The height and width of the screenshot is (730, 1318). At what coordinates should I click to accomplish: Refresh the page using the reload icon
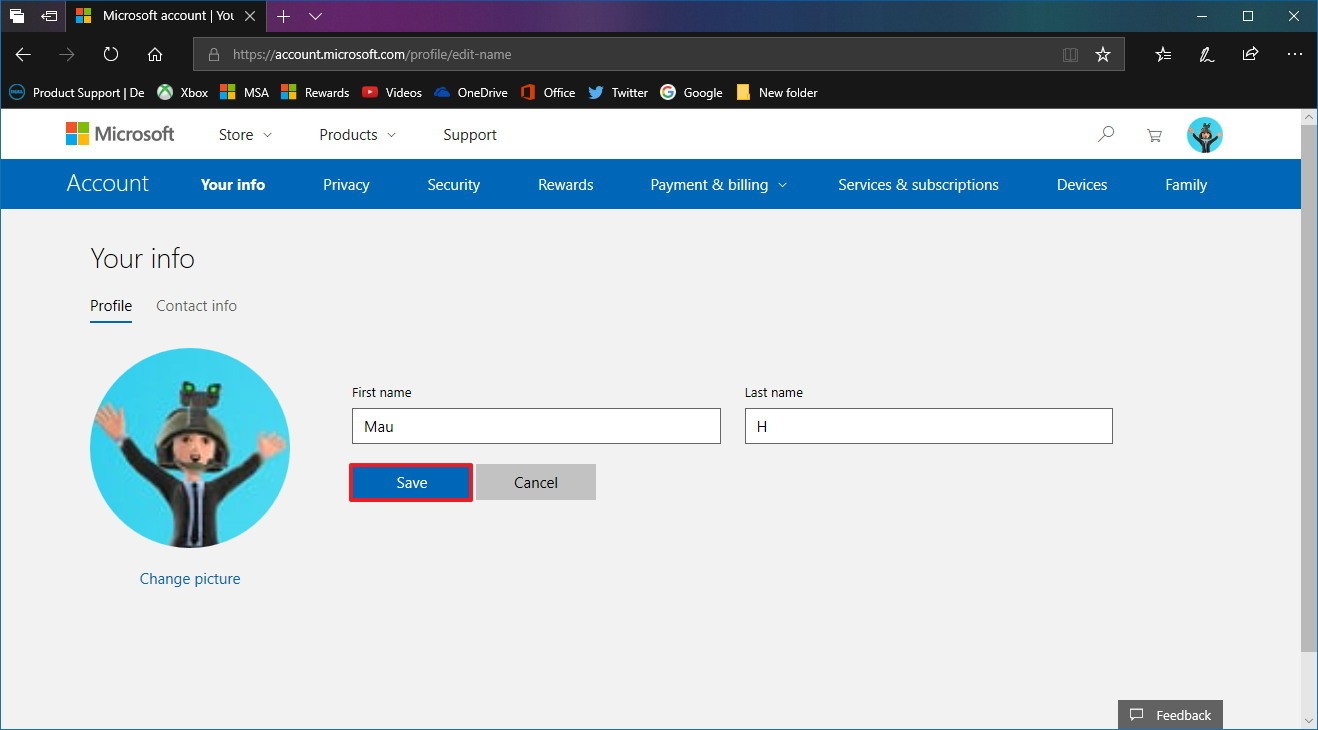tap(110, 54)
